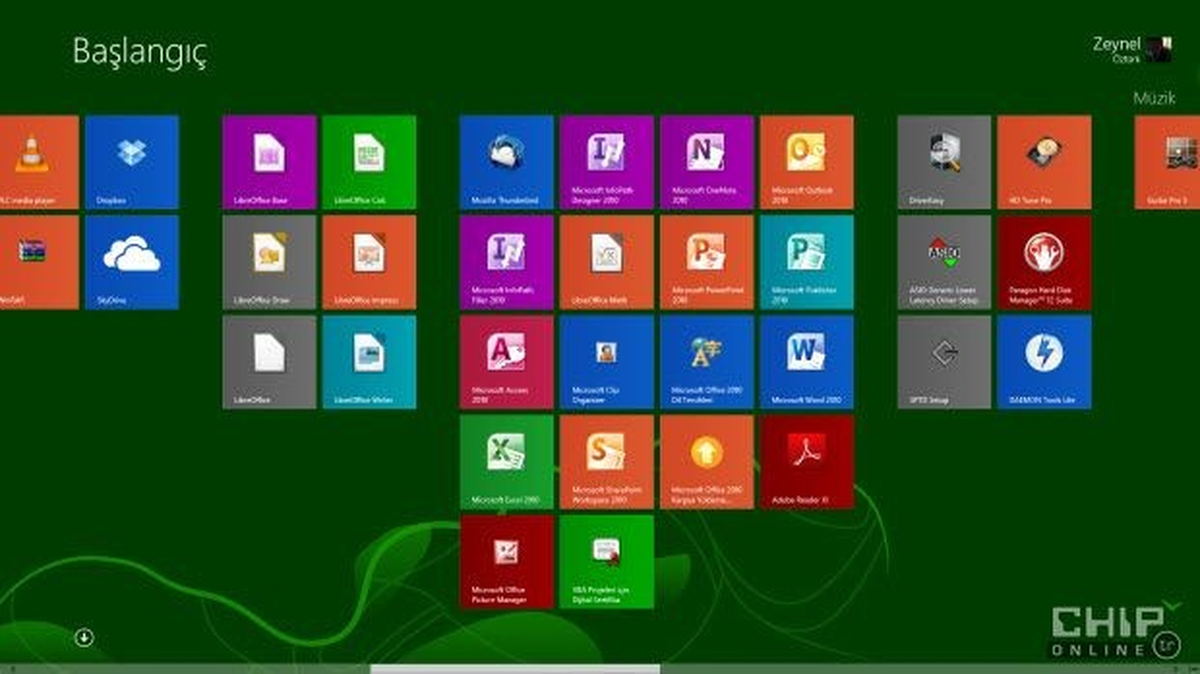Launch DAEMON Tools Lite tile
This screenshot has width=1200, height=674.
[x=1044, y=362]
